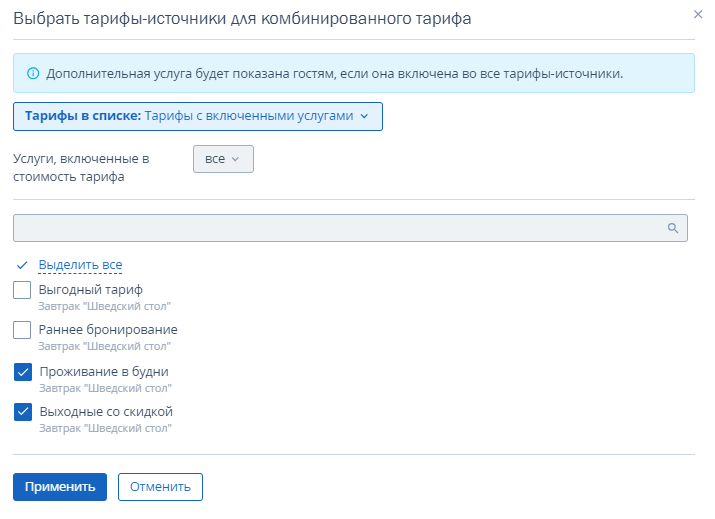Screen dimensions: 715x519
Task: Click the Выходные со скидкой label text
Action: tap(106, 412)
